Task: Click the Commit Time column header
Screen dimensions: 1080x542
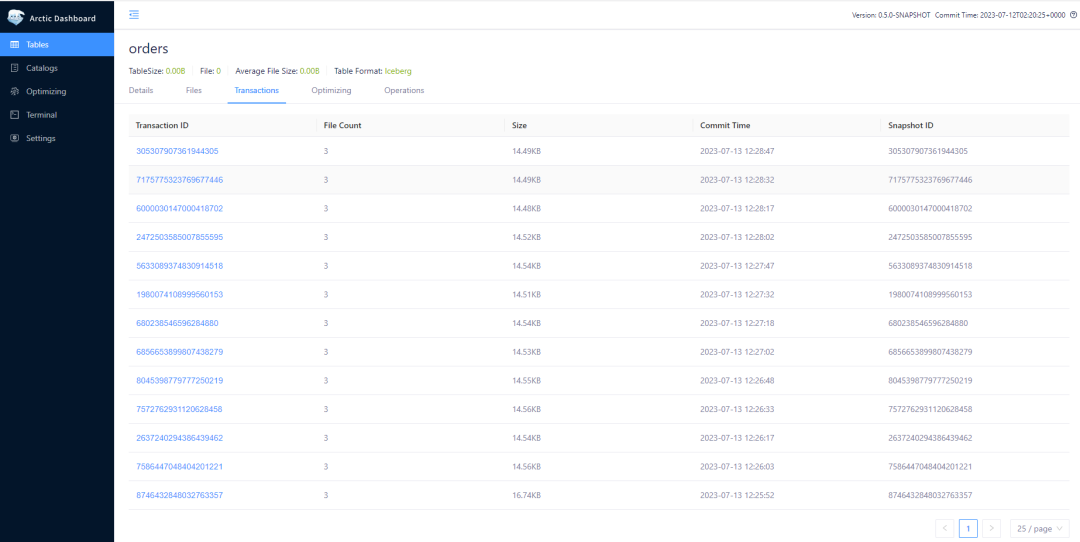Action: (x=725, y=125)
